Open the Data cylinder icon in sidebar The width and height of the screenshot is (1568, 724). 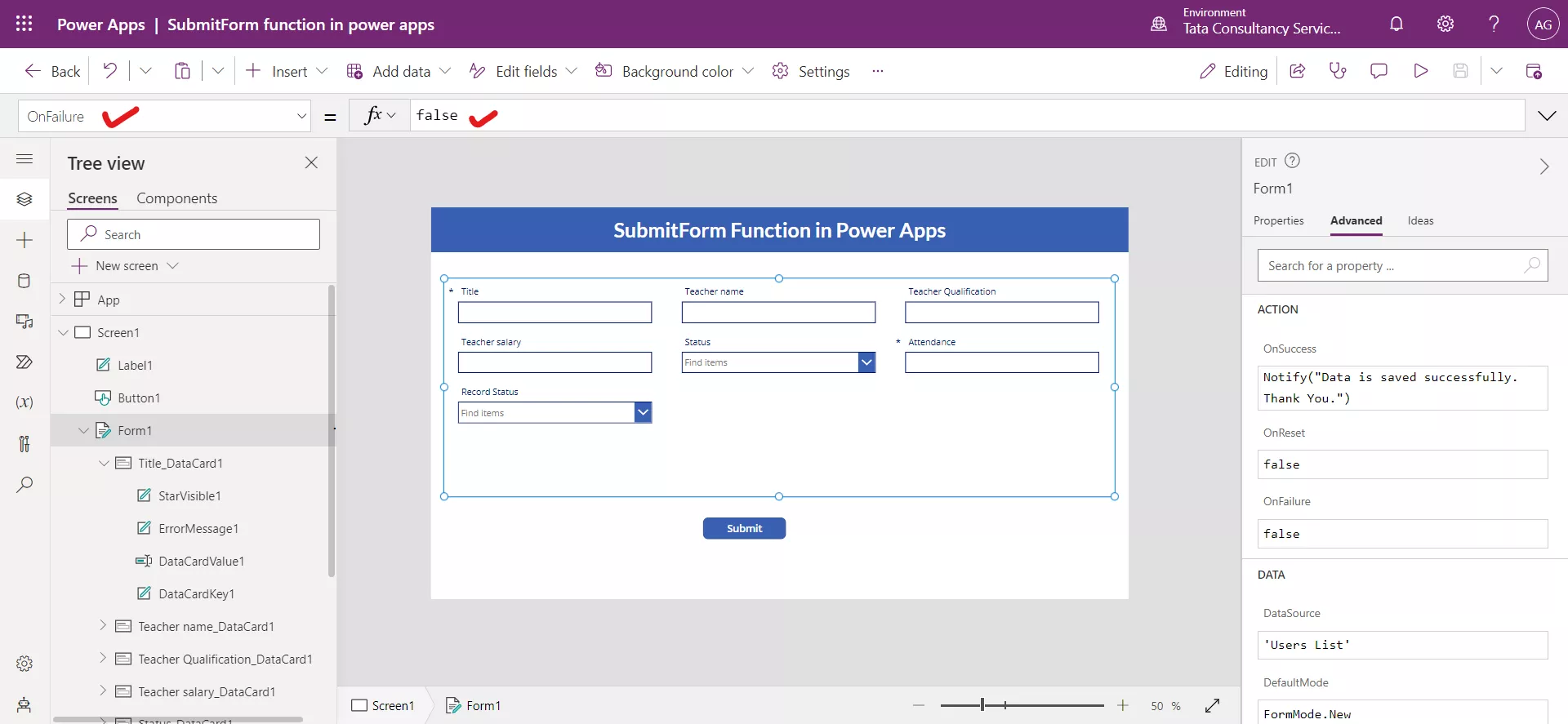24,281
